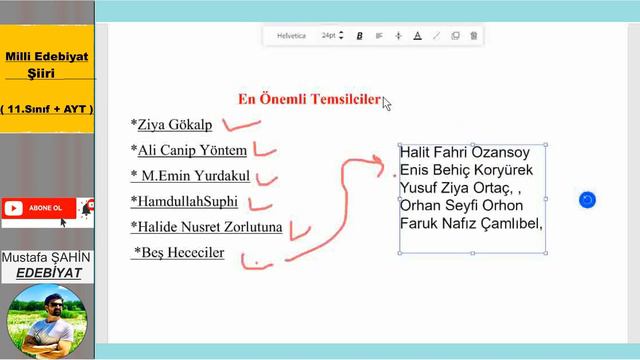Click "Faruk Nafız Çamlıbel" in text box
This screenshot has width=640, height=360.
(470, 223)
